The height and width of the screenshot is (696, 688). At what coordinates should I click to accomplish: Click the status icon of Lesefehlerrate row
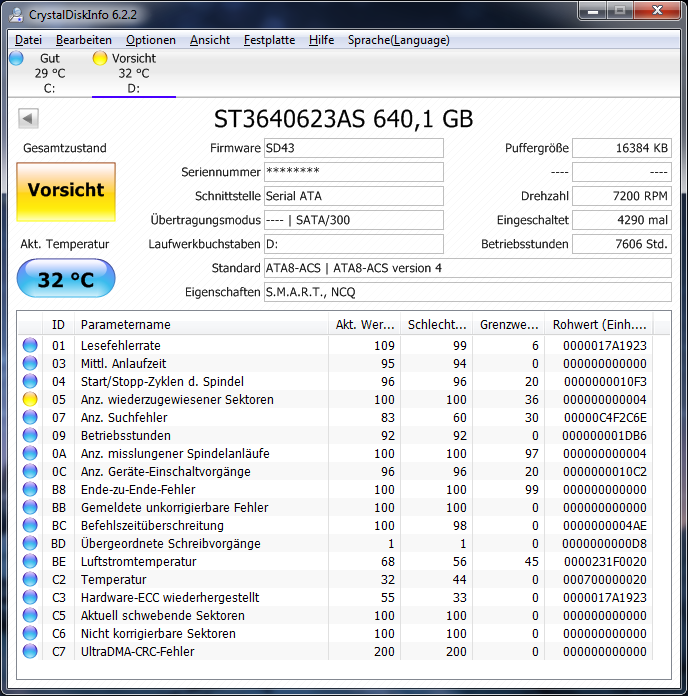pyautogui.click(x=30, y=345)
